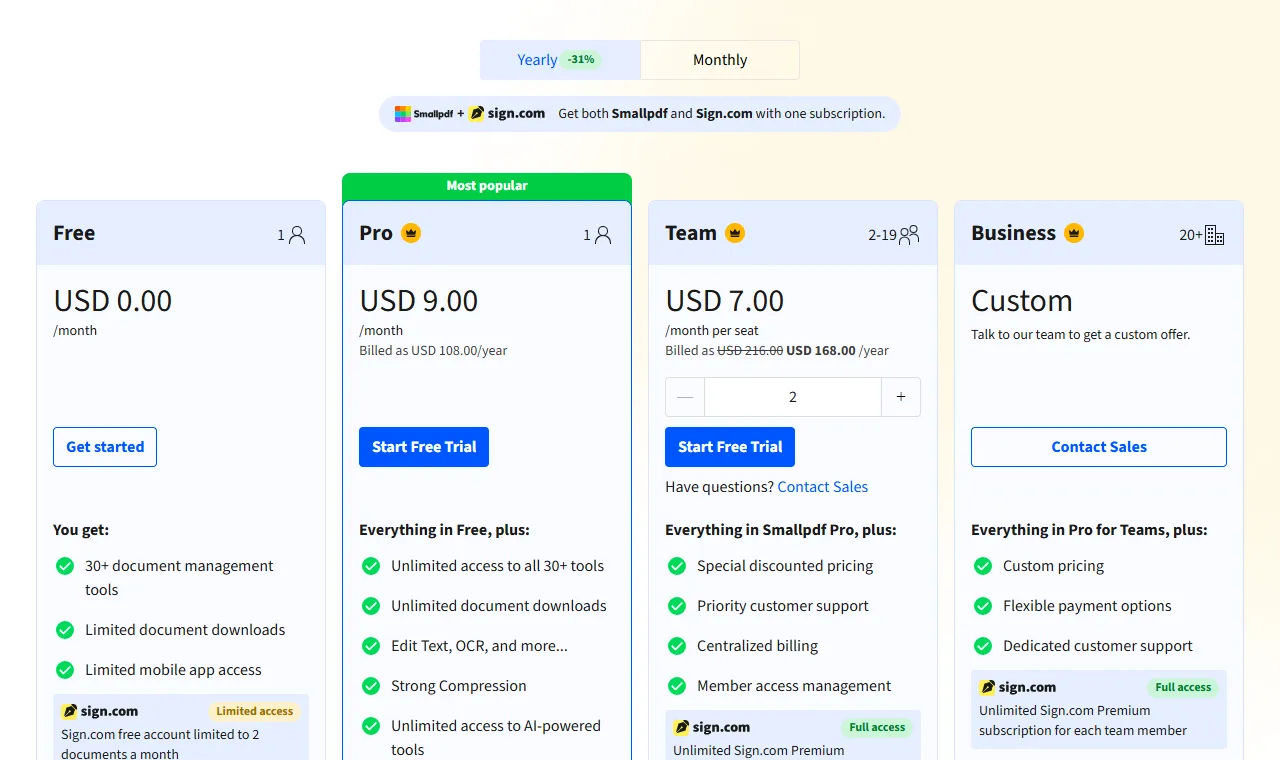The width and height of the screenshot is (1280, 760).
Task: Click the single-user icon on Free plan
Action: [296, 235]
